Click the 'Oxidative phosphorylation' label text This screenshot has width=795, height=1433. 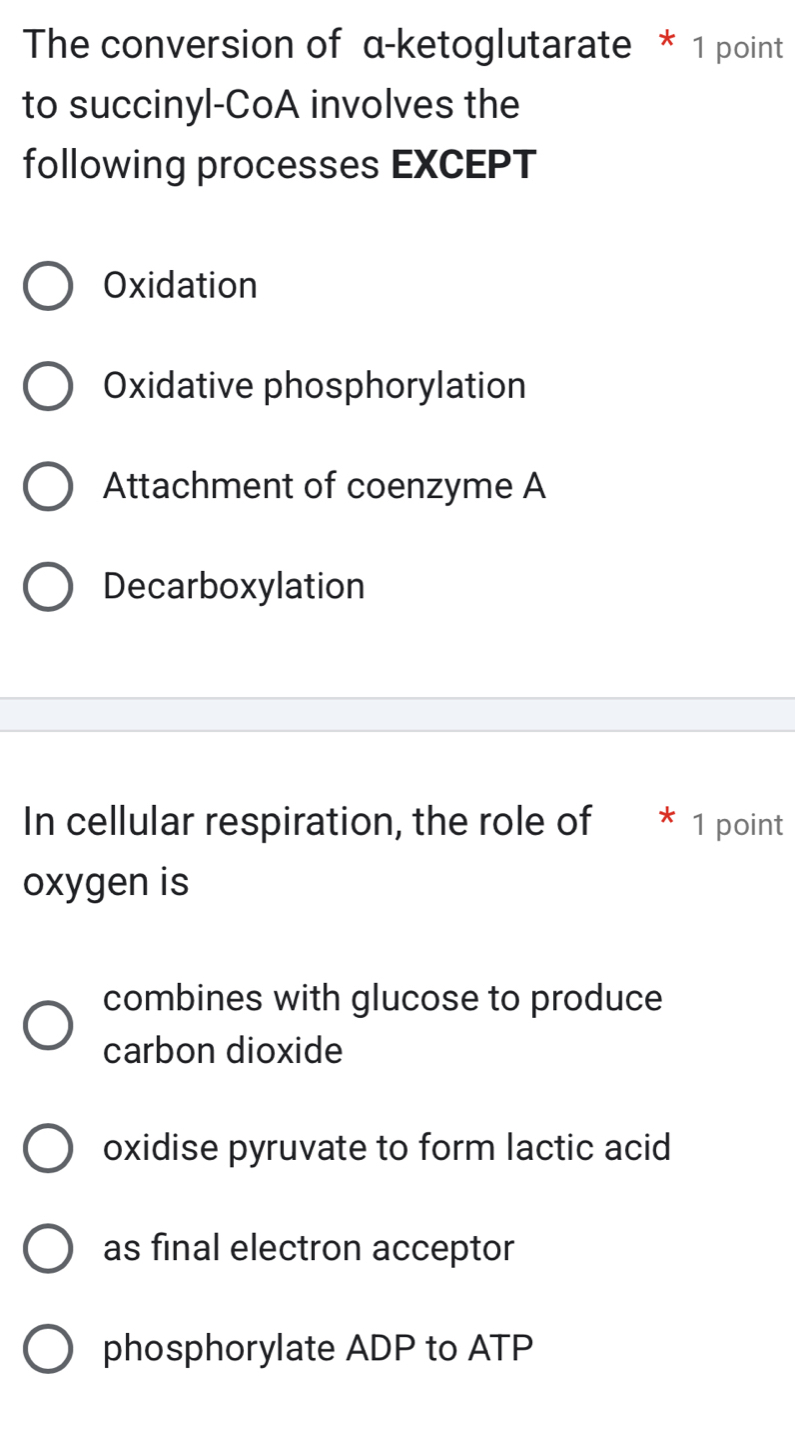(x=314, y=386)
